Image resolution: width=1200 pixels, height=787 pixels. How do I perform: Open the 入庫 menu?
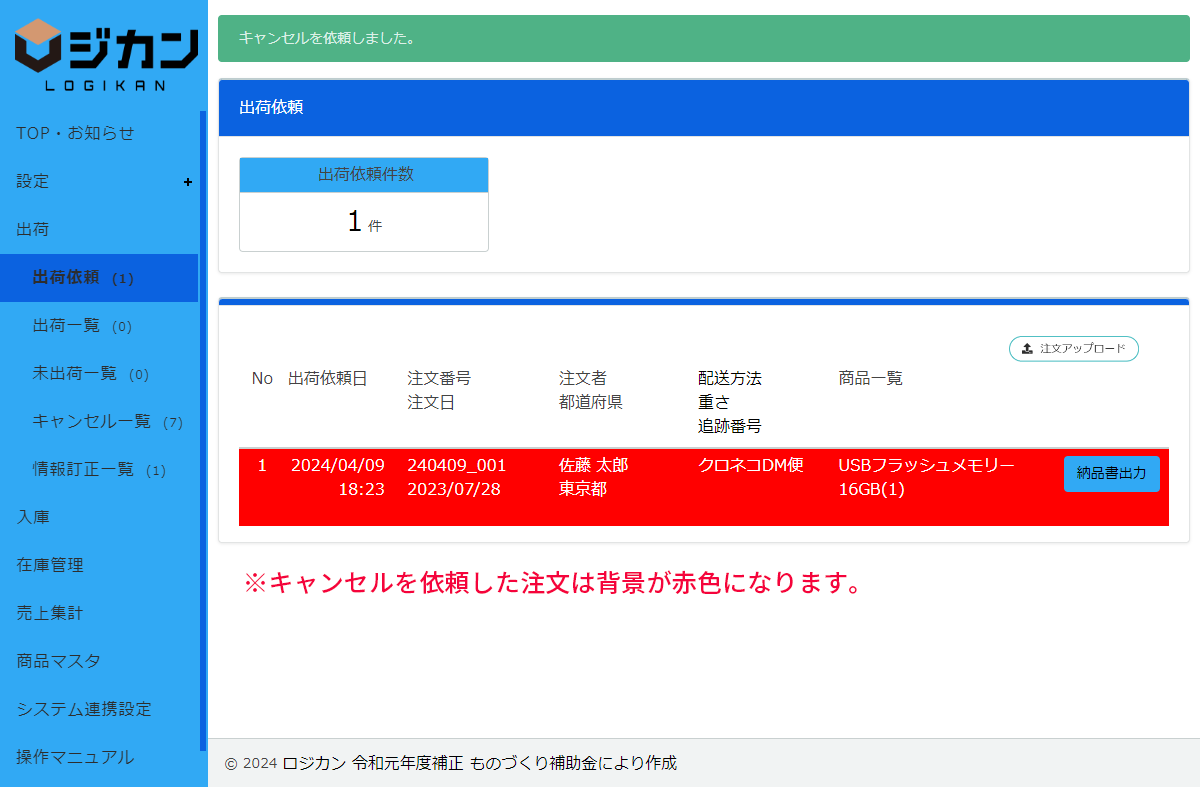(x=33, y=517)
